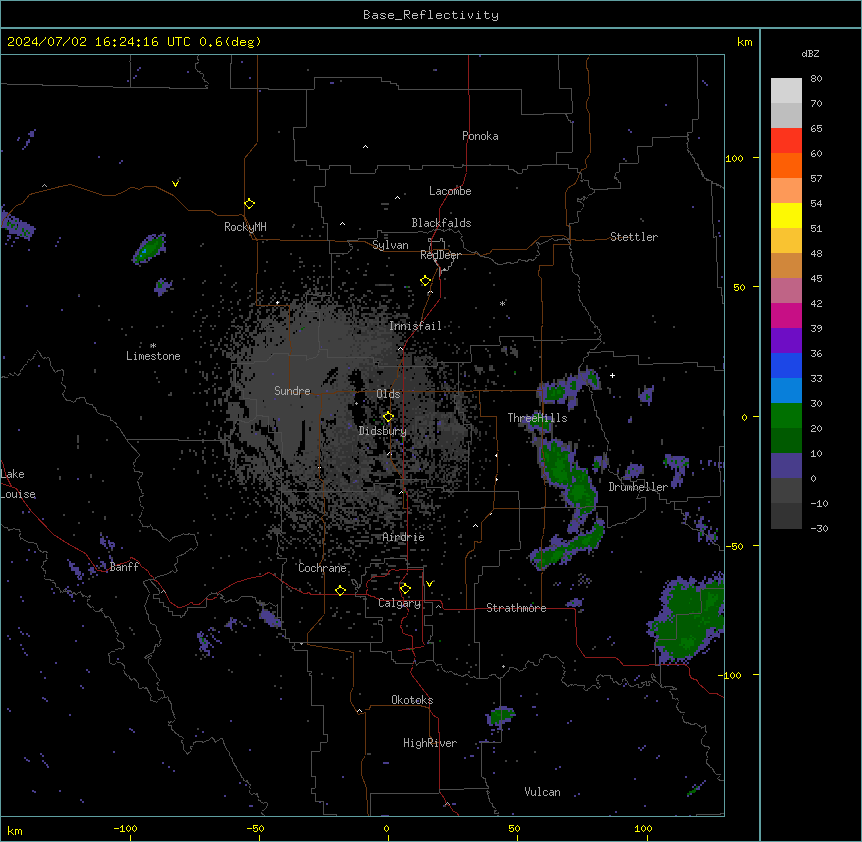The height and width of the screenshot is (842, 862).
Task: Click the yellow radar site marker near Olds
Action: click(388, 417)
